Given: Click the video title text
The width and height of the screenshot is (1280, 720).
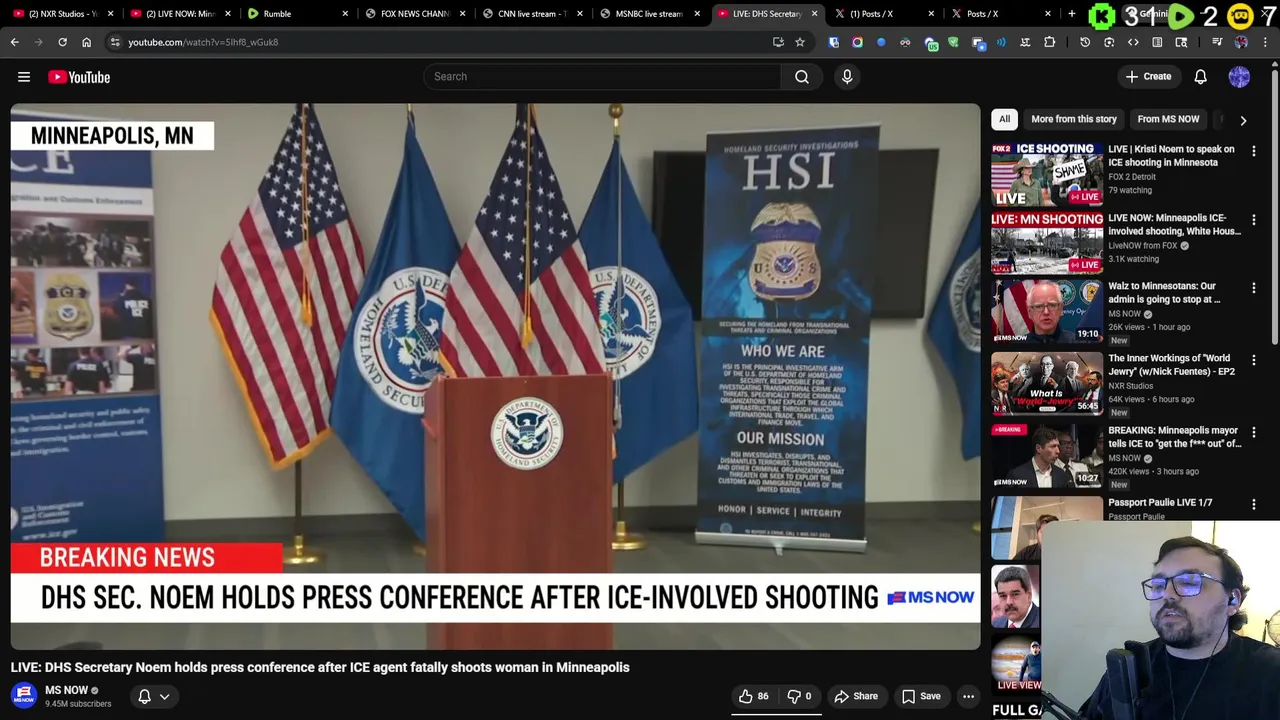Looking at the screenshot, I should [320, 667].
